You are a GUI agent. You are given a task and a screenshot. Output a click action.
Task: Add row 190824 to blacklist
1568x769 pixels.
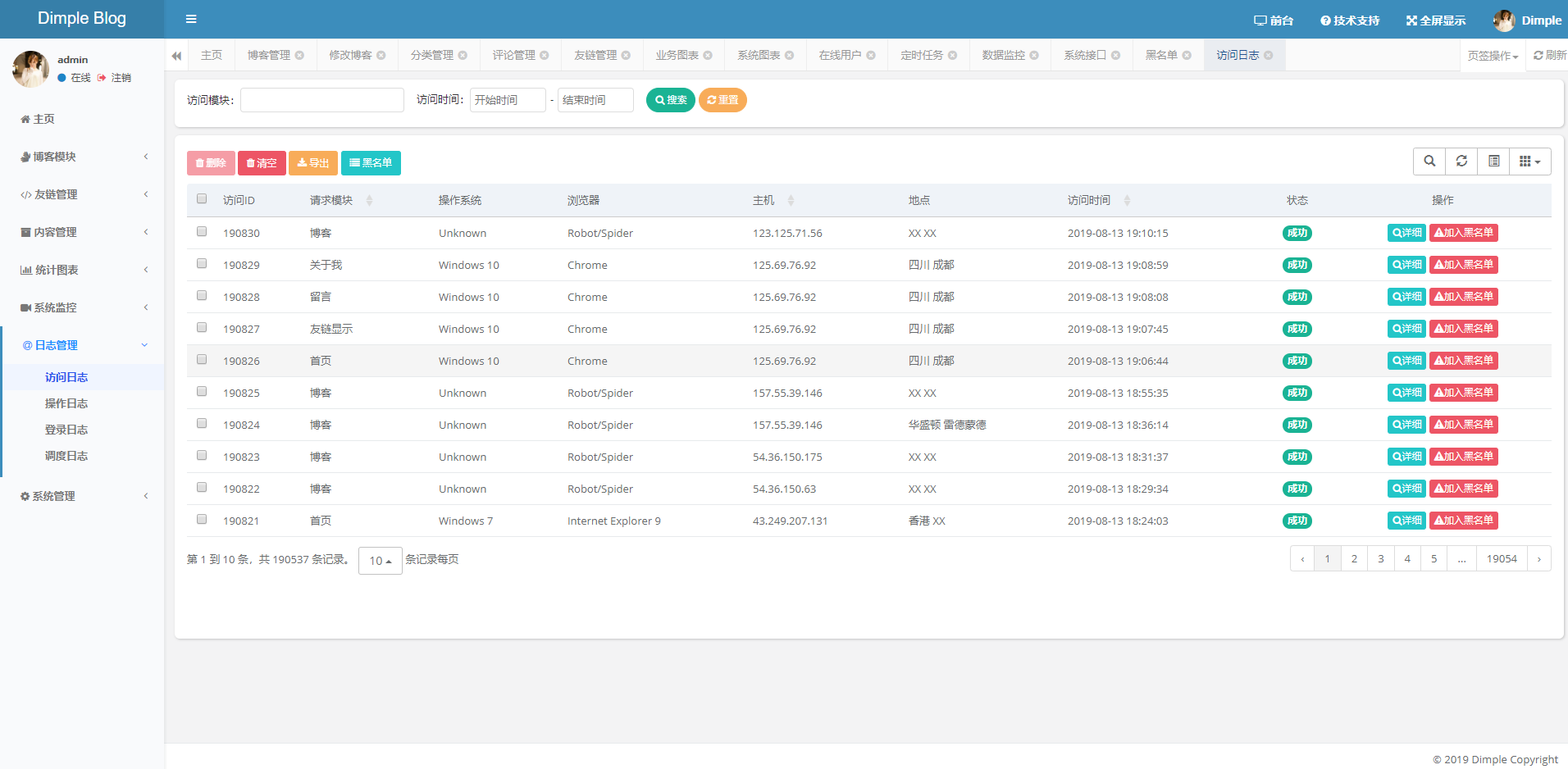(1464, 425)
